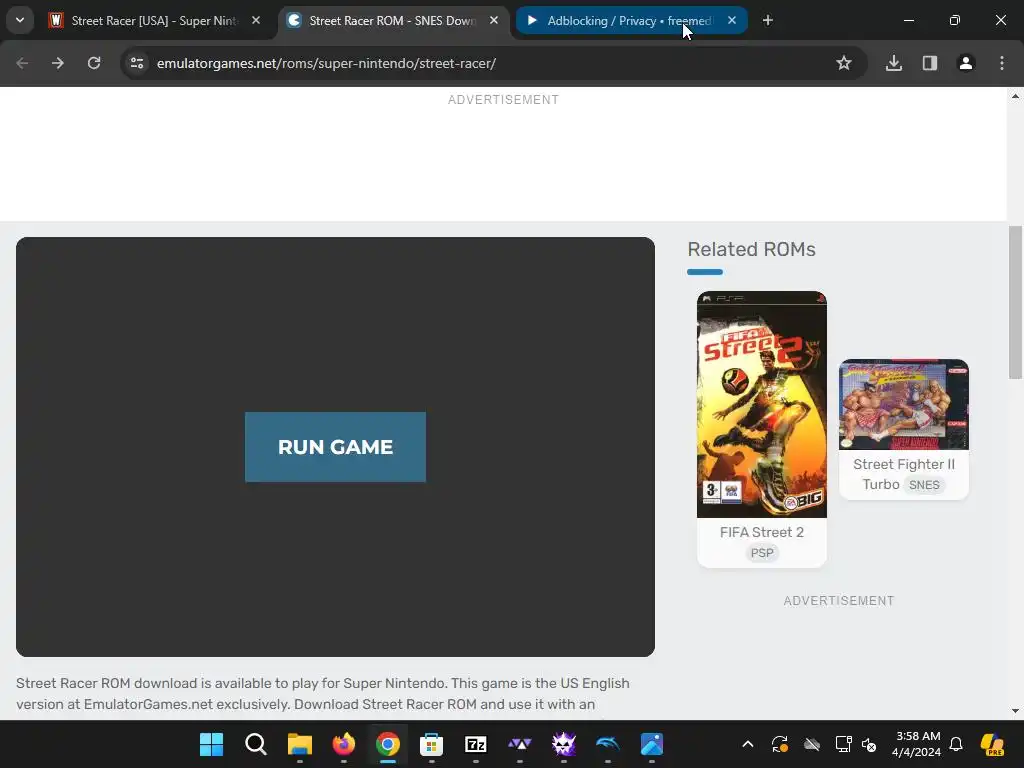The image size is (1024, 768).
Task: Open the FIFA Street 2 cover thumbnail
Action: pos(761,404)
